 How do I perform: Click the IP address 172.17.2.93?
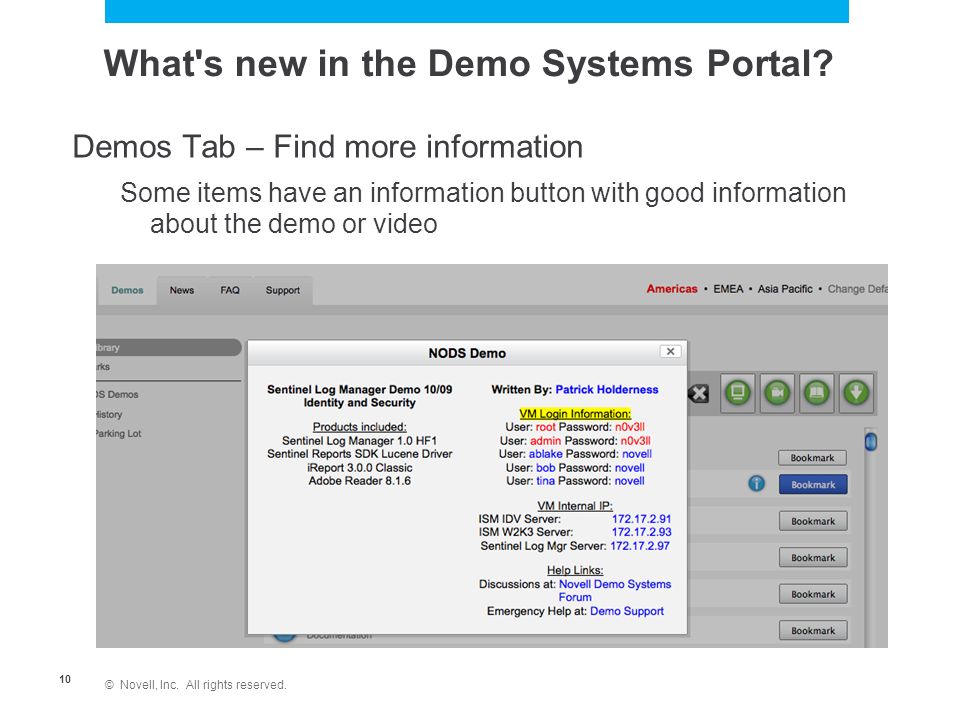tap(641, 532)
